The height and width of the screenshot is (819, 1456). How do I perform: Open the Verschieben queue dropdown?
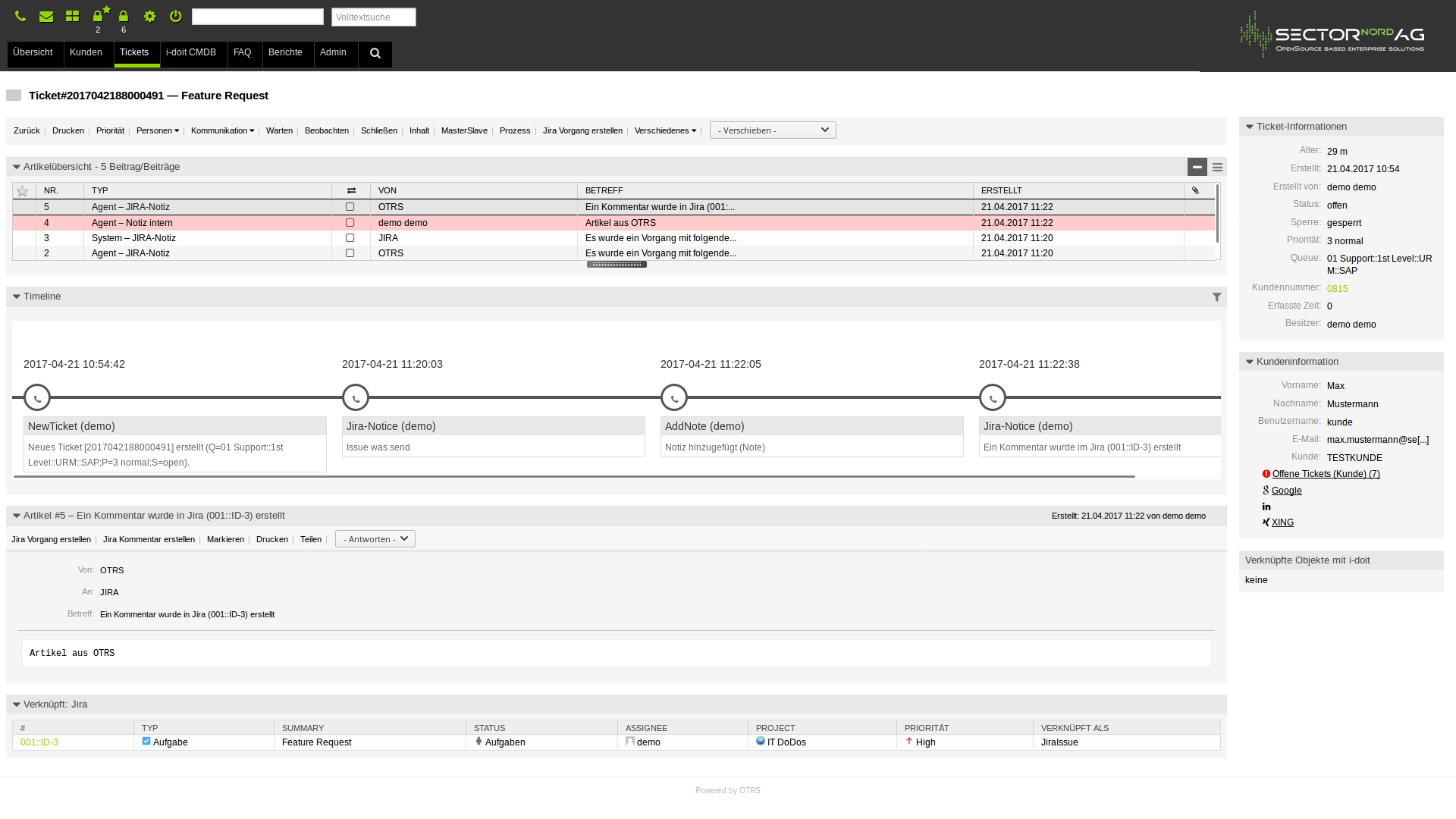[x=773, y=130]
